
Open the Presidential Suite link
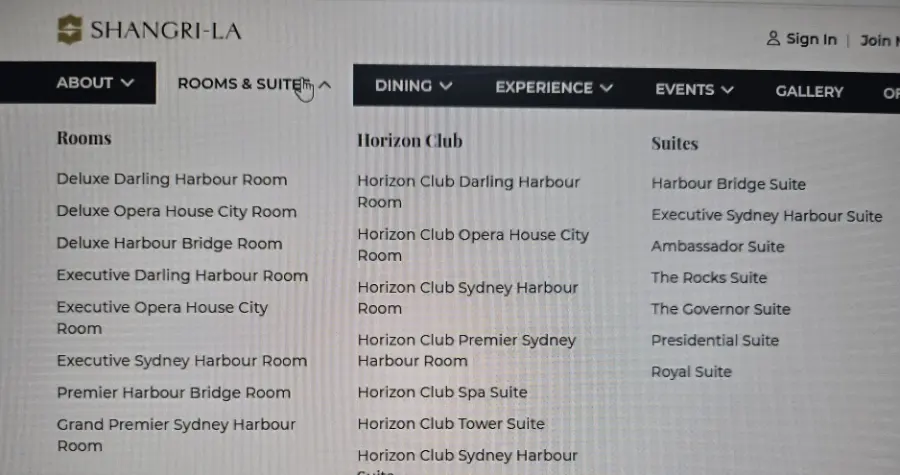tap(715, 341)
